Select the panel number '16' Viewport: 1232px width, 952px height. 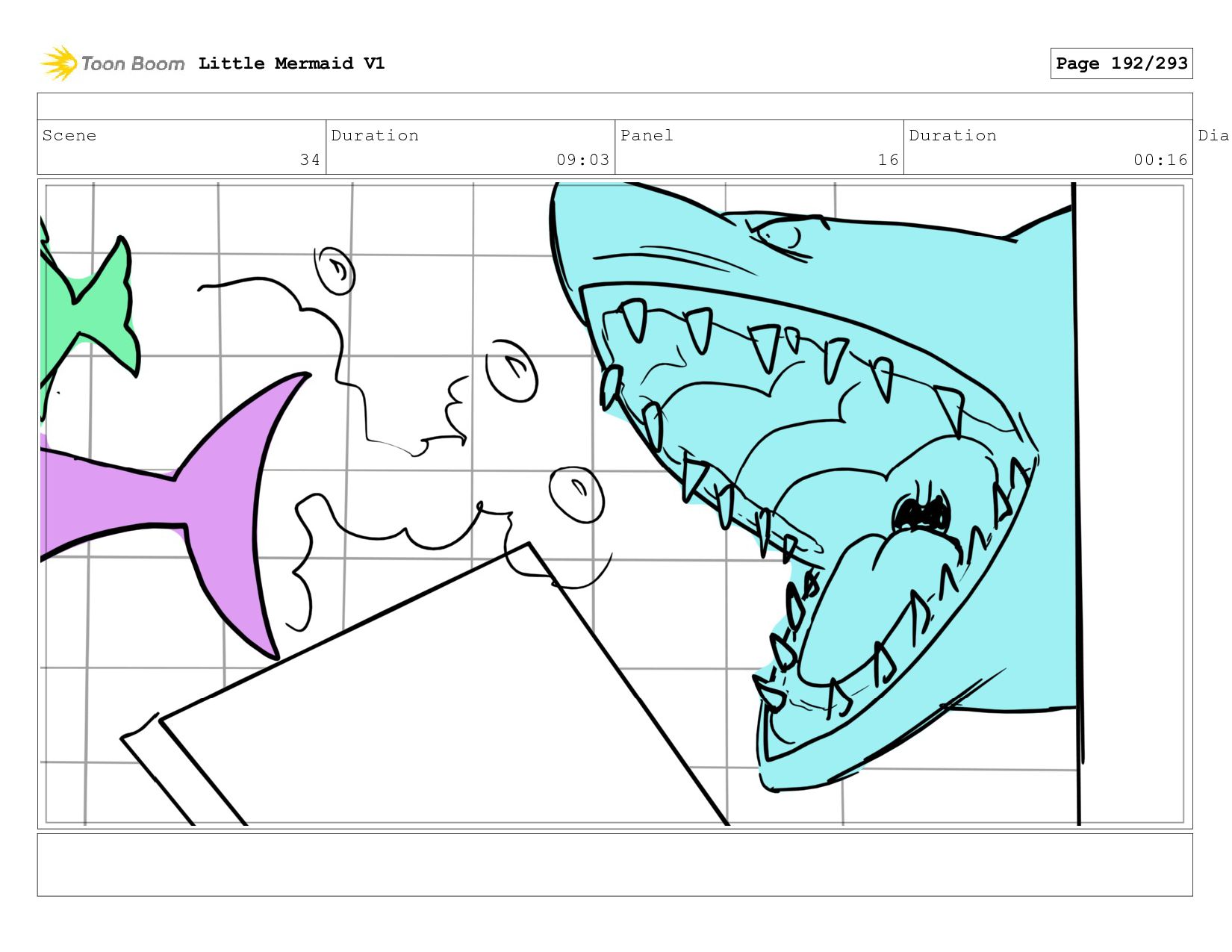pos(888,160)
